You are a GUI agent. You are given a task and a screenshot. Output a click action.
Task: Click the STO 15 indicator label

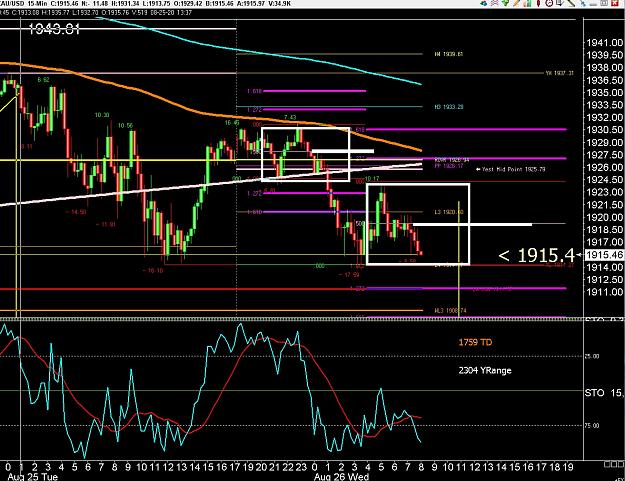[604, 393]
